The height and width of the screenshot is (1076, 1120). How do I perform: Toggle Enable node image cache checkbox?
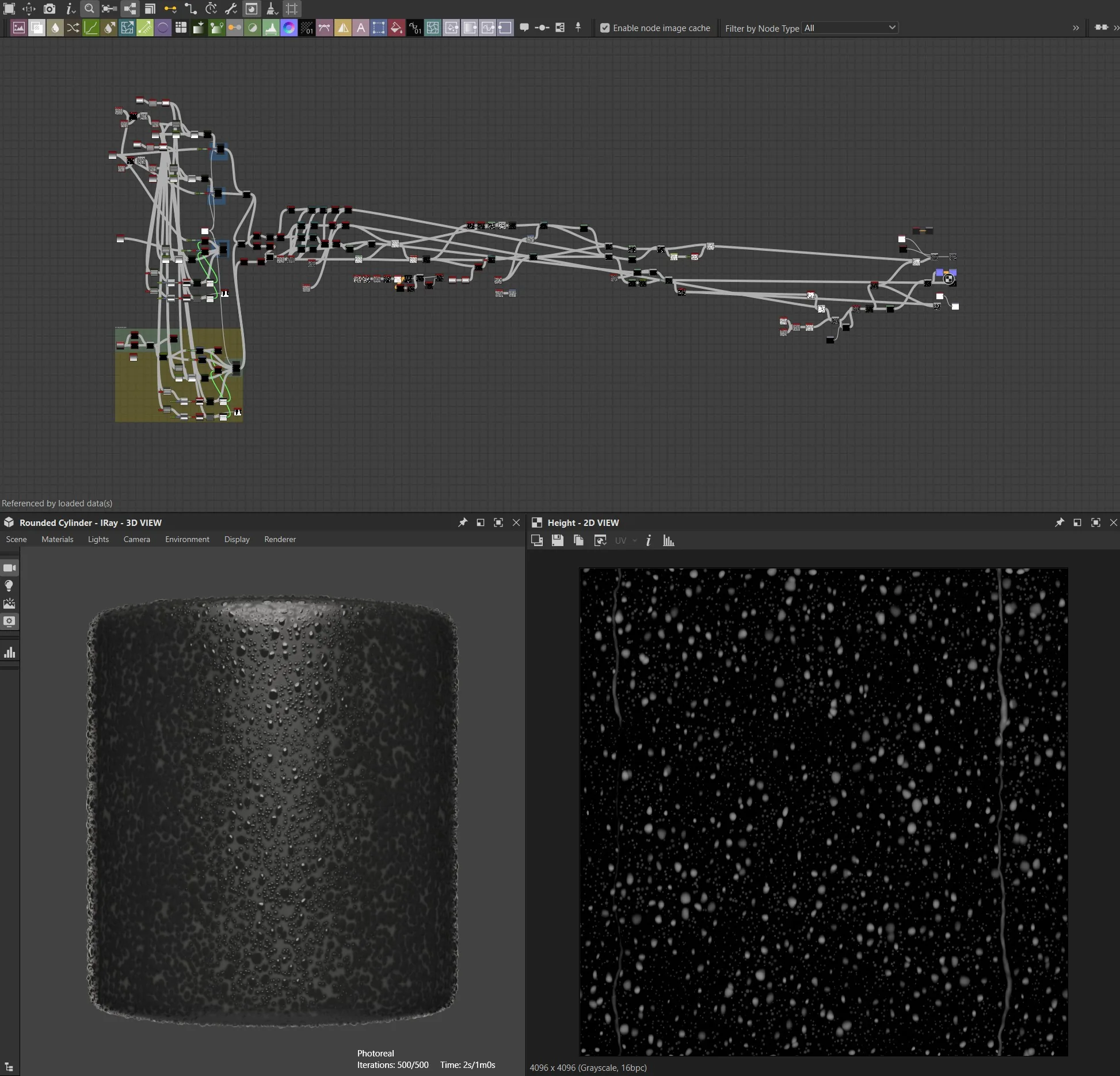pyautogui.click(x=605, y=28)
